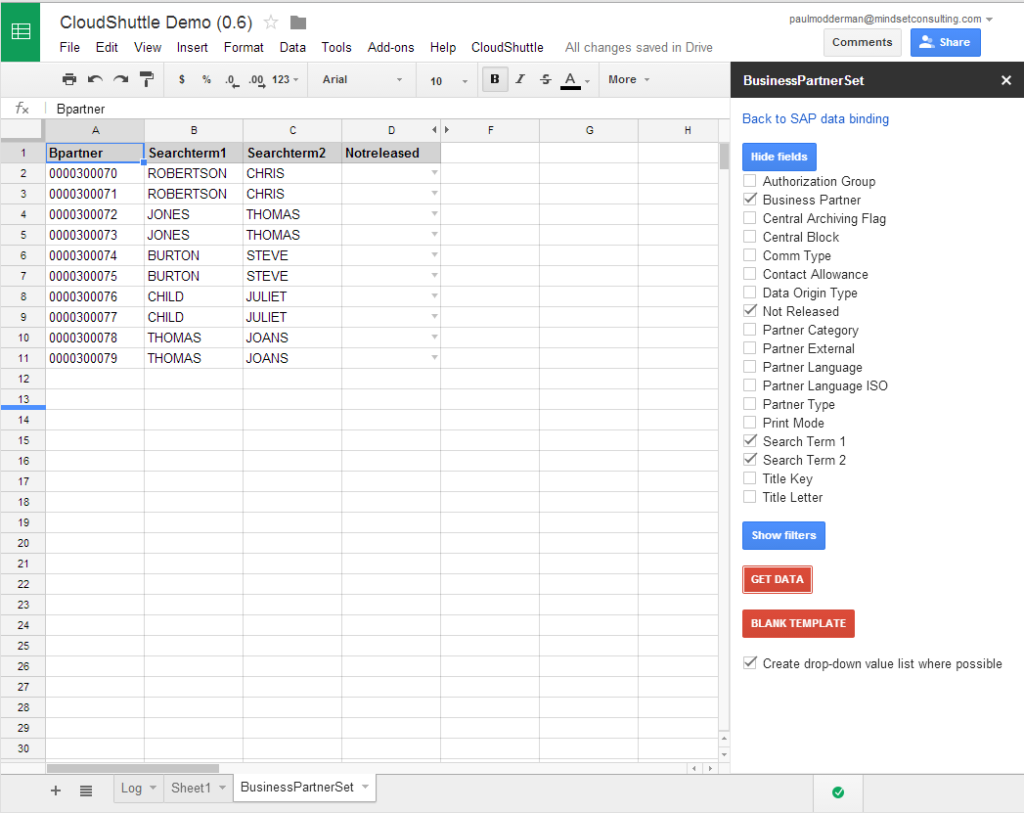Toggle italic formatting
The width and height of the screenshot is (1024, 813).
coord(520,80)
